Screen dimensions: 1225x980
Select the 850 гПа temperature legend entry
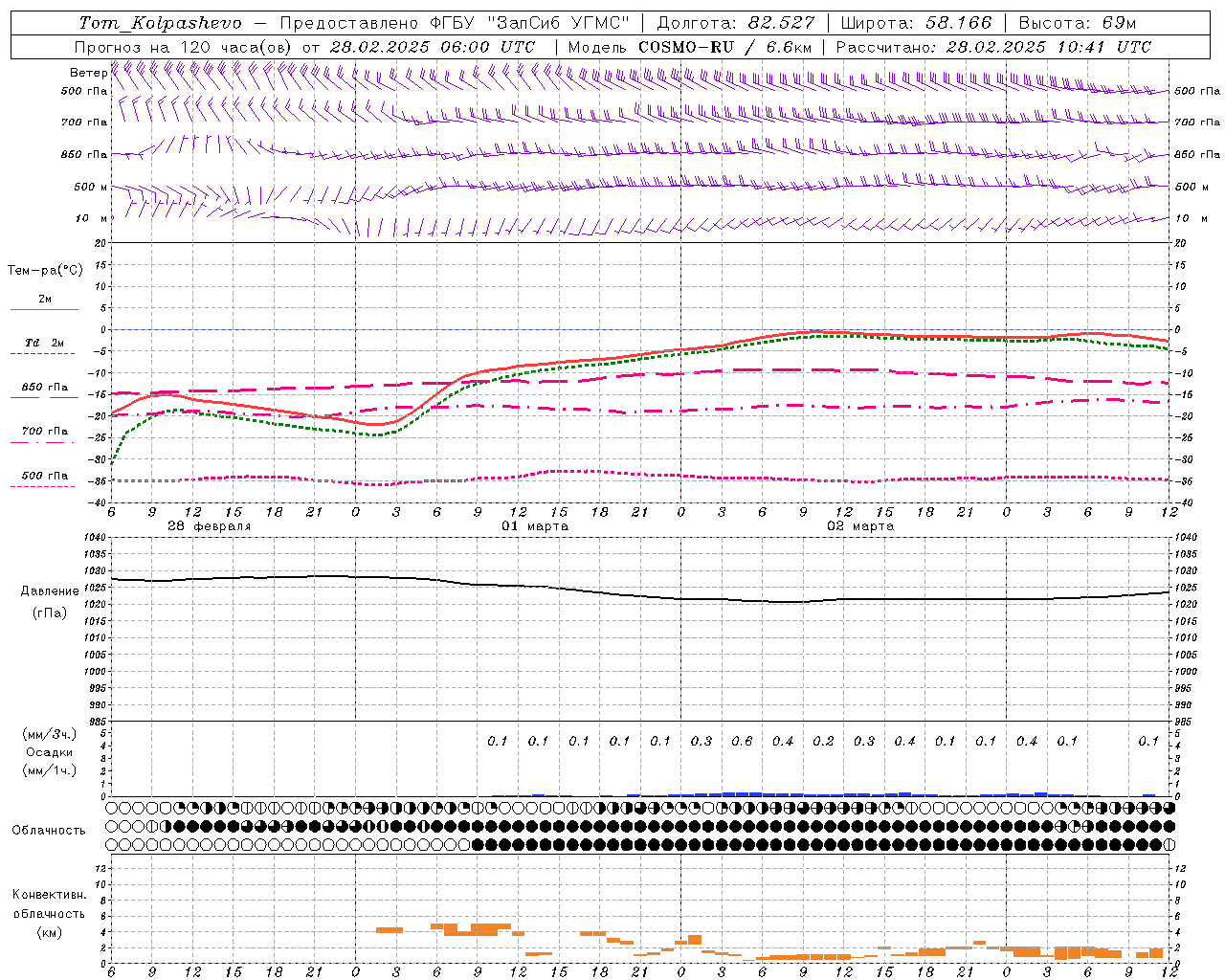tap(45, 388)
